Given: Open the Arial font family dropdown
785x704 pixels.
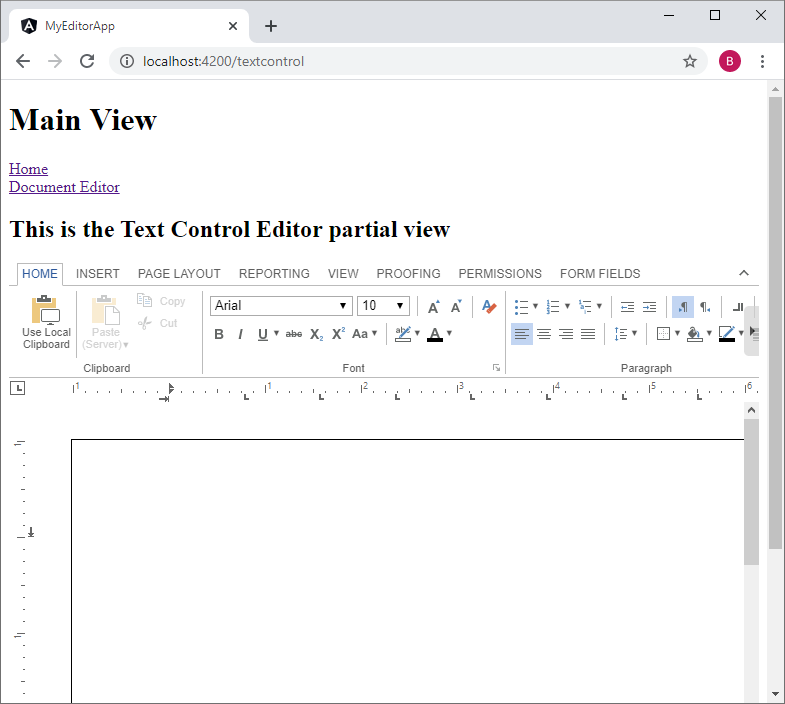Looking at the screenshot, I should pos(281,306).
